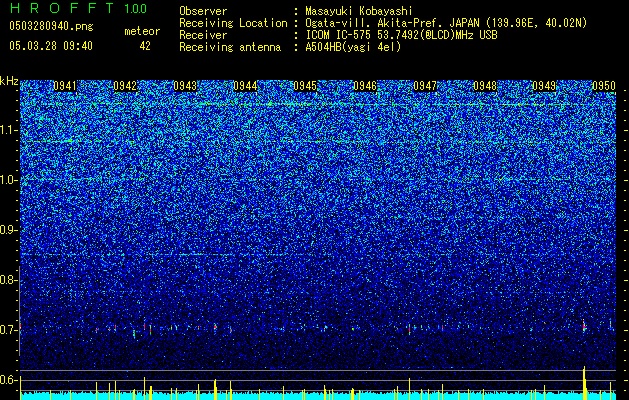This screenshot has width=629, height=400.
Task: Select the A504HB(yagi 4el) antenna text
Action: coord(353,47)
